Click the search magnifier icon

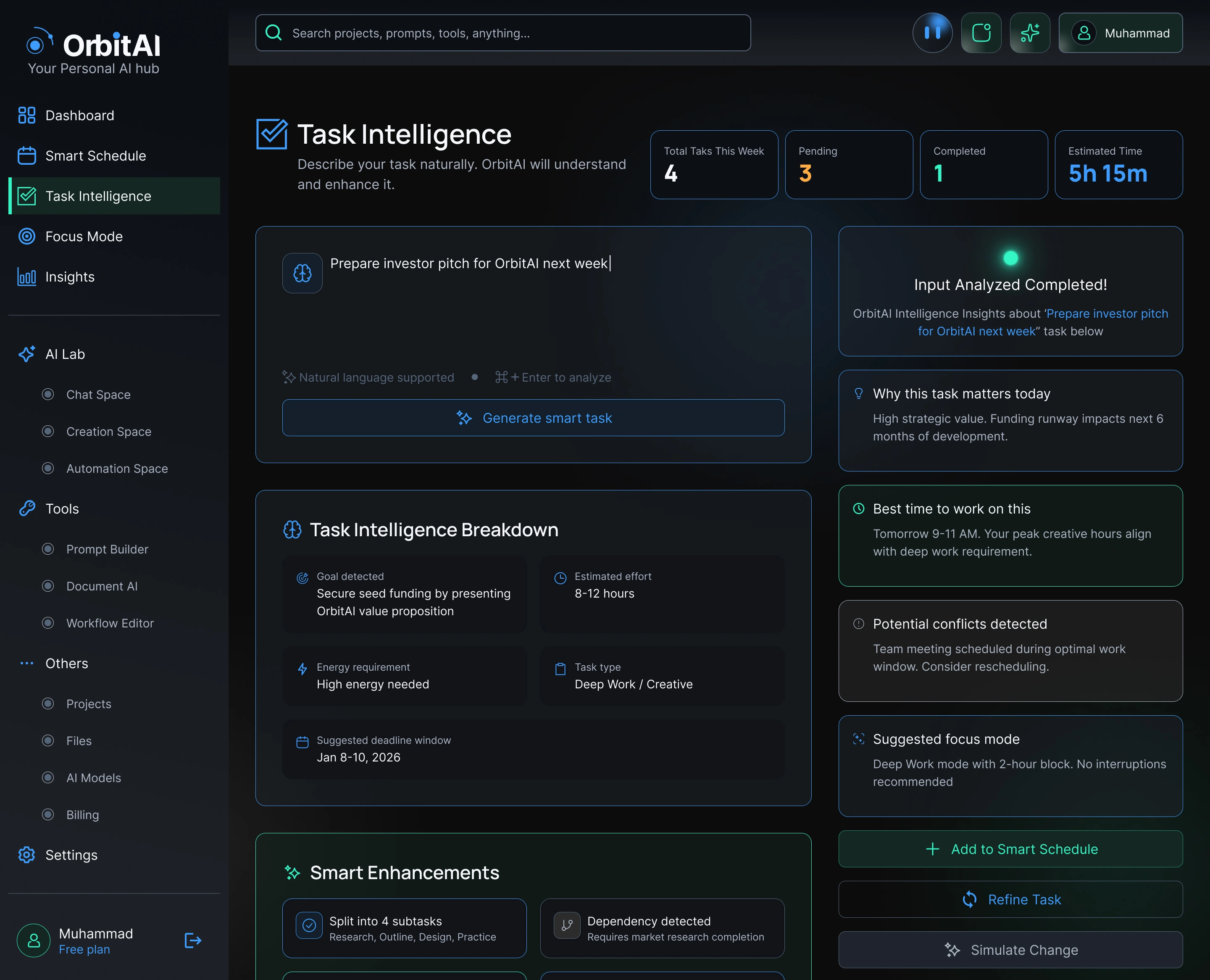tap(274, 32)
